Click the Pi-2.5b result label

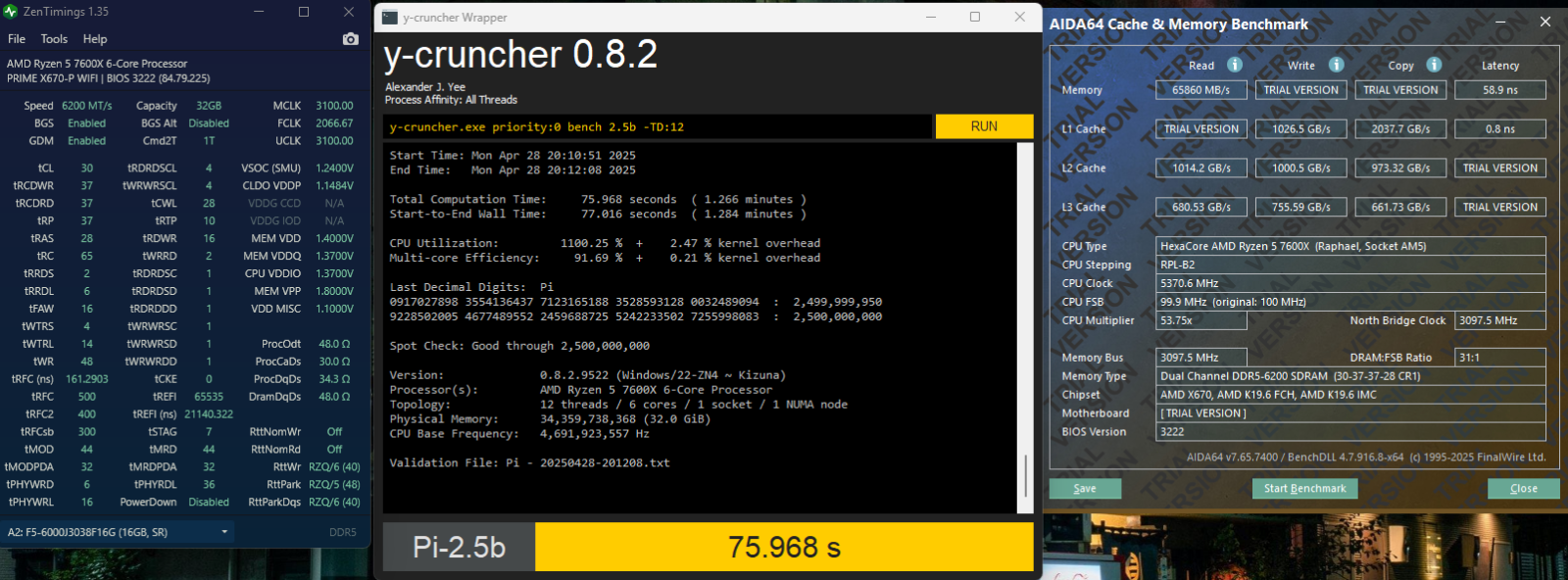coord(459,547)
